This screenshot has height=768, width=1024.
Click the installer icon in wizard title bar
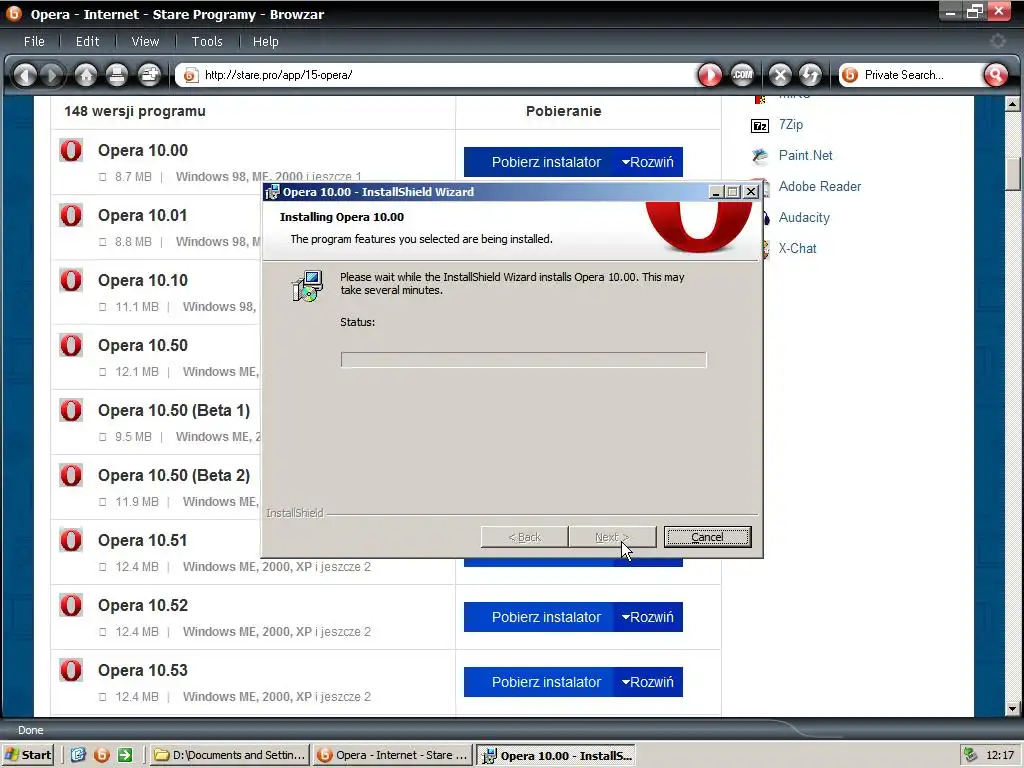272,192
